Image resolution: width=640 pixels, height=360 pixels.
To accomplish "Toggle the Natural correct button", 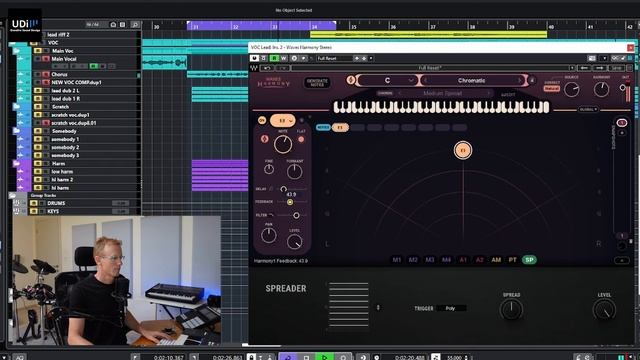I will click(551, 88).
